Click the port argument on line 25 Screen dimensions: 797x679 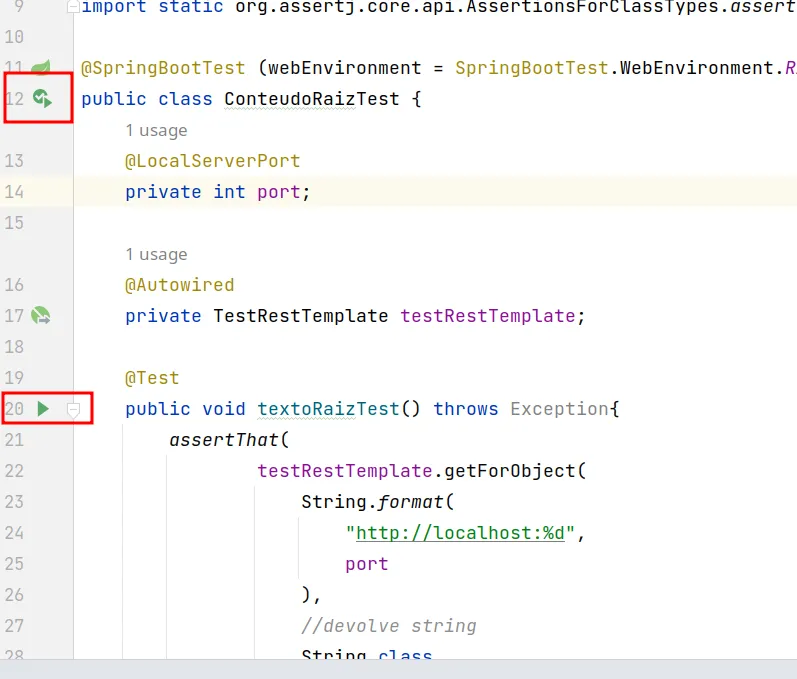[366, 564]
